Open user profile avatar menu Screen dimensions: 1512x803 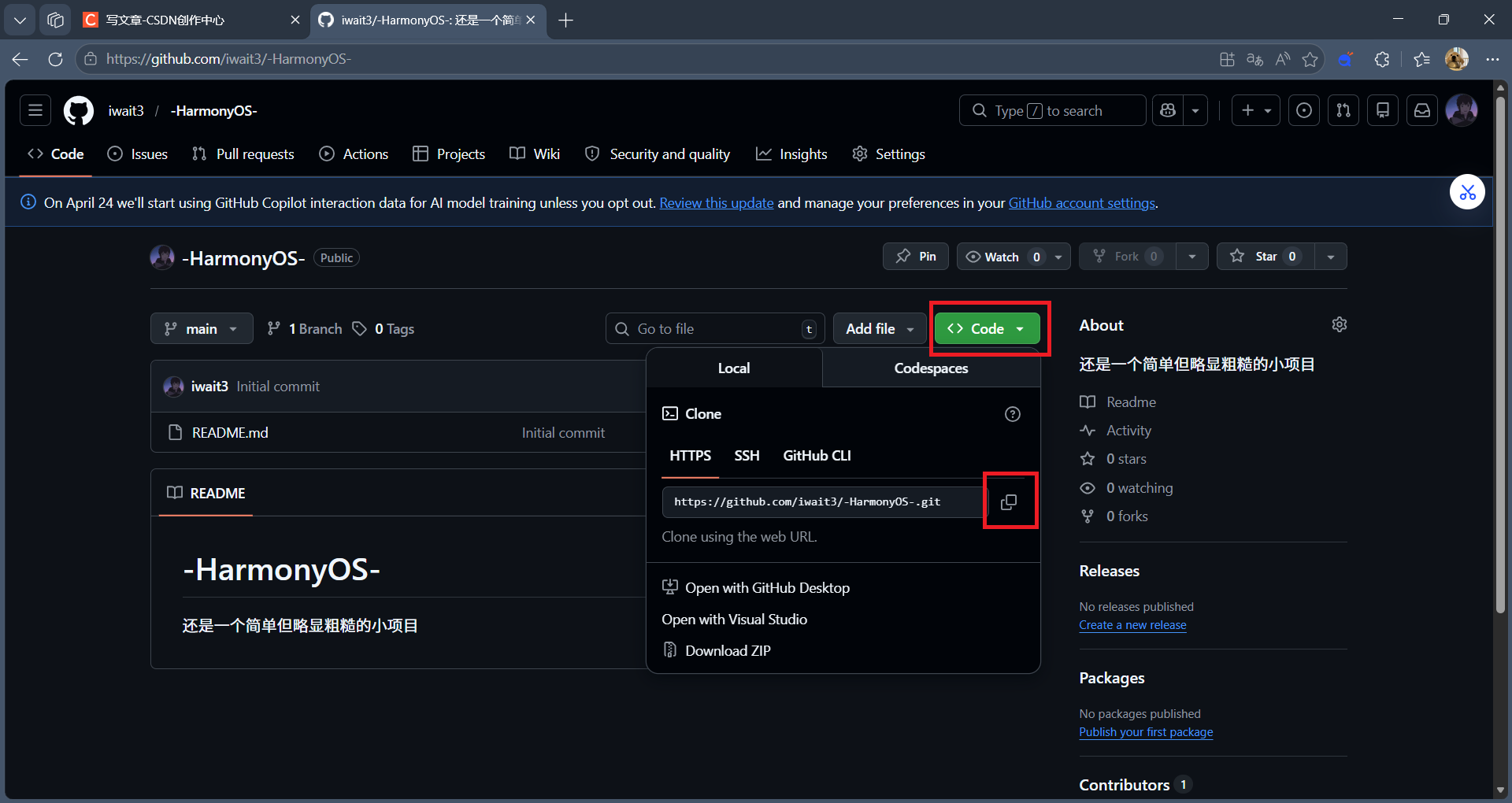coord(1462,111)
